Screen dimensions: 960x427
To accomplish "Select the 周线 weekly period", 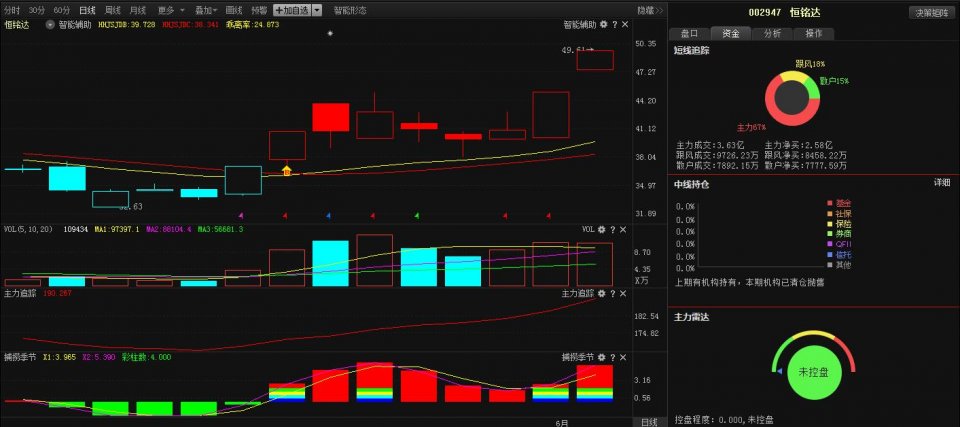I will [112, 10].
